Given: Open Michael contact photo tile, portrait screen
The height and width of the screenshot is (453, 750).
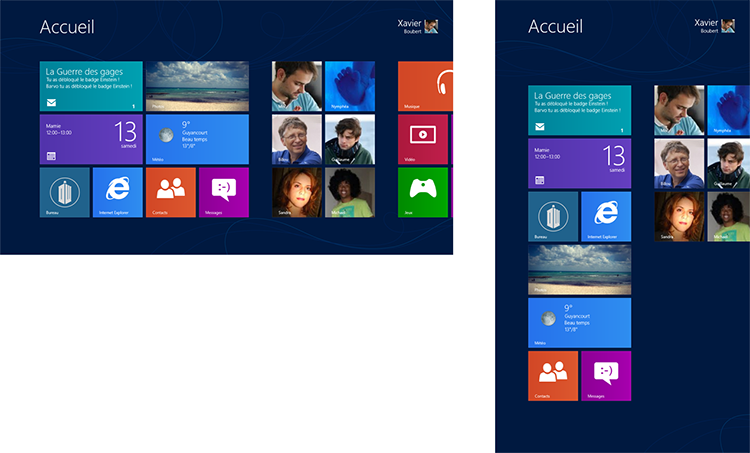Looking at the screenshot, I should pyautogui.click(x=728, y=216).
